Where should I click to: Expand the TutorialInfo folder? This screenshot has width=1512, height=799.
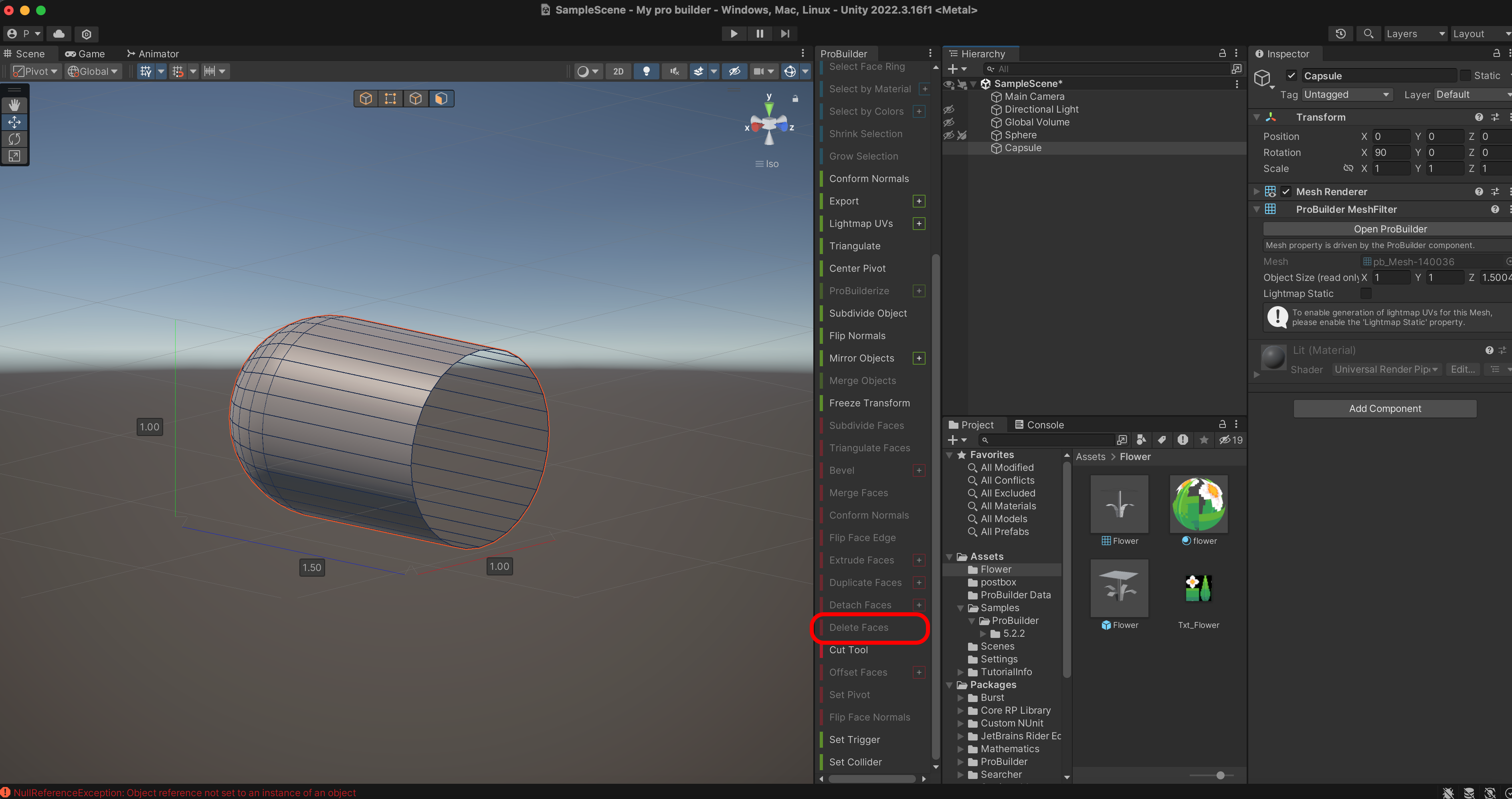960,672
